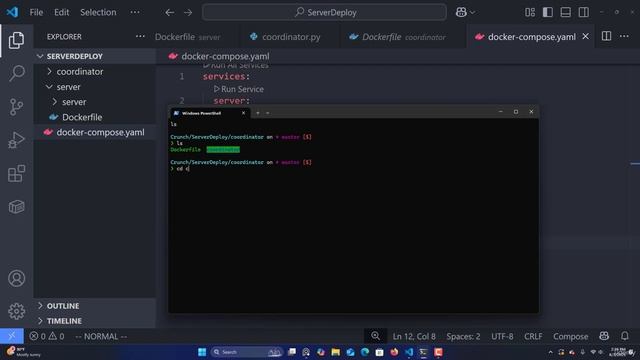This screenshot has width=640, height=360.
Task: Click the UTF-8 encoding entry
Action: (x=502, y=336)
